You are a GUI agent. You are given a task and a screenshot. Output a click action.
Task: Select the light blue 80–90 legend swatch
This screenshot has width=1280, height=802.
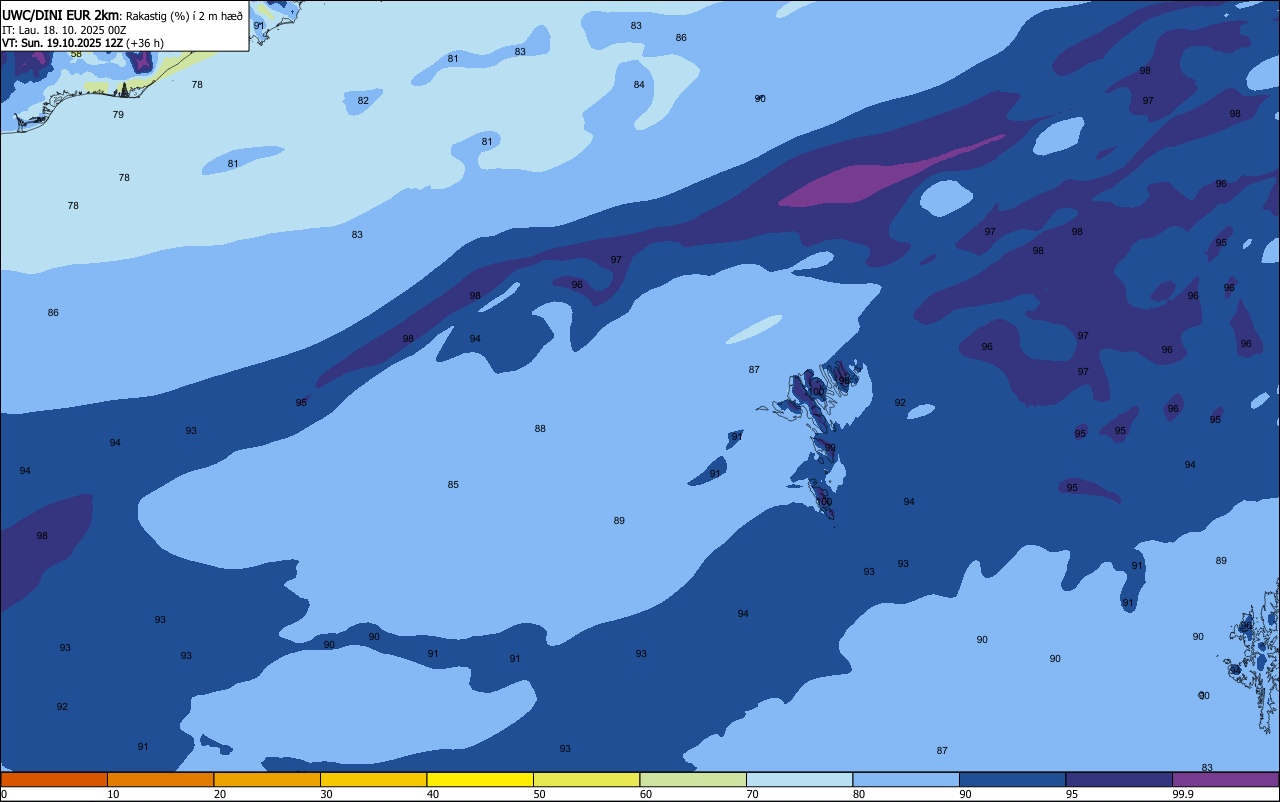906,779
